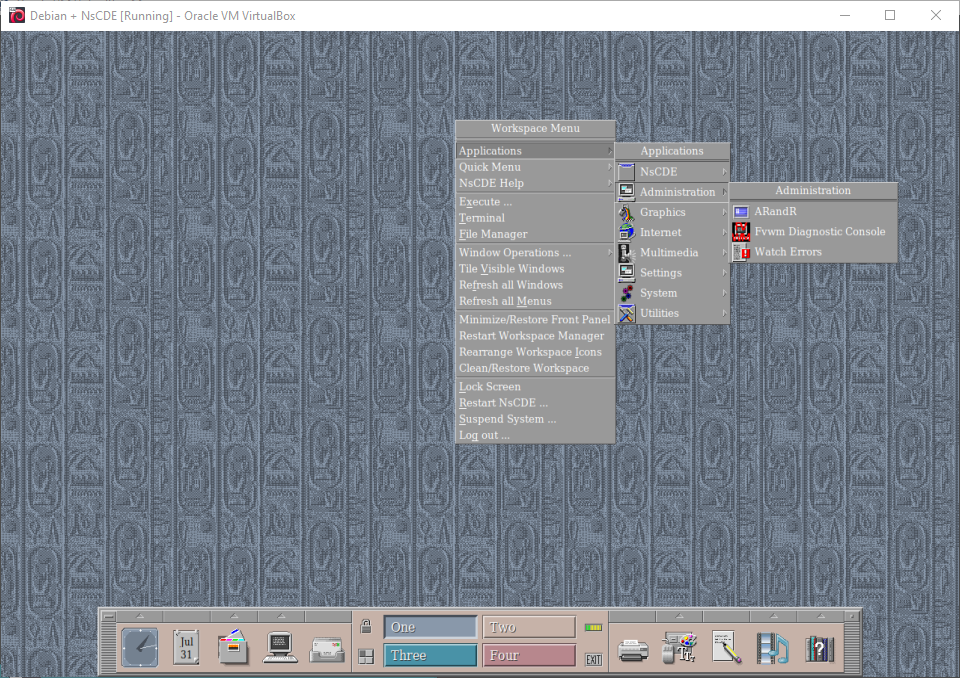Expand the Multimedia submenu
Screen dimensions: 960x678
671,253
